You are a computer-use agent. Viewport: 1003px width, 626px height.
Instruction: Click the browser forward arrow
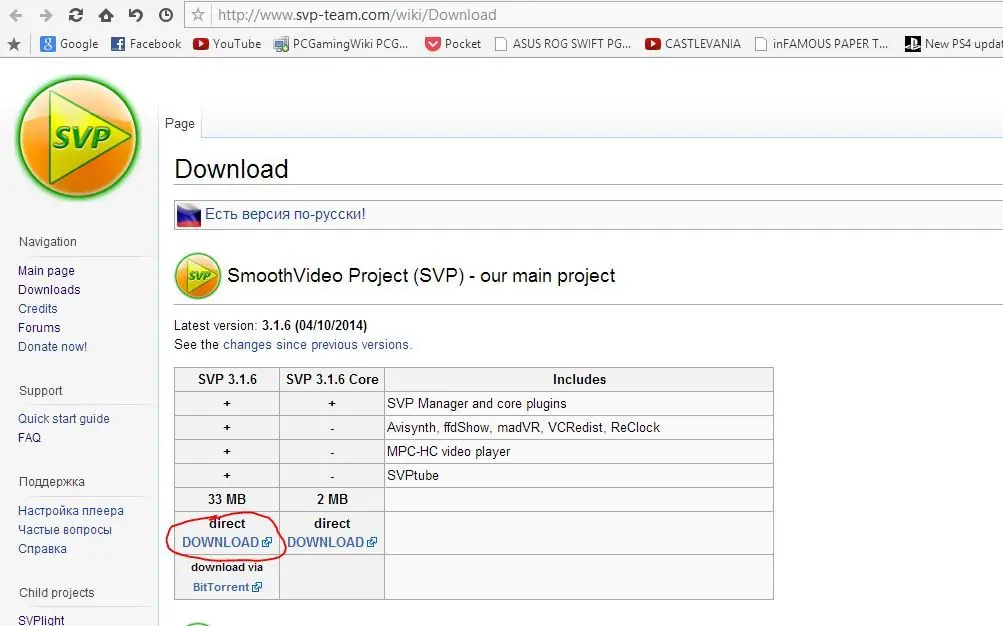45,15
